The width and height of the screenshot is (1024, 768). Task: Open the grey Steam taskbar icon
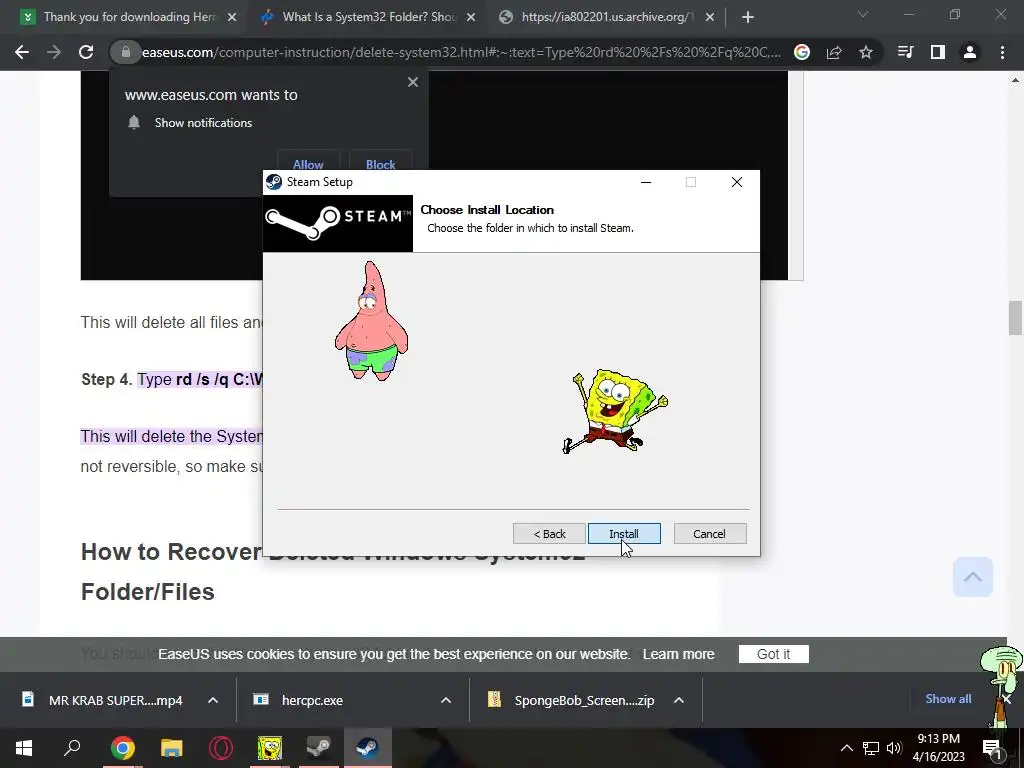(319, 748)
